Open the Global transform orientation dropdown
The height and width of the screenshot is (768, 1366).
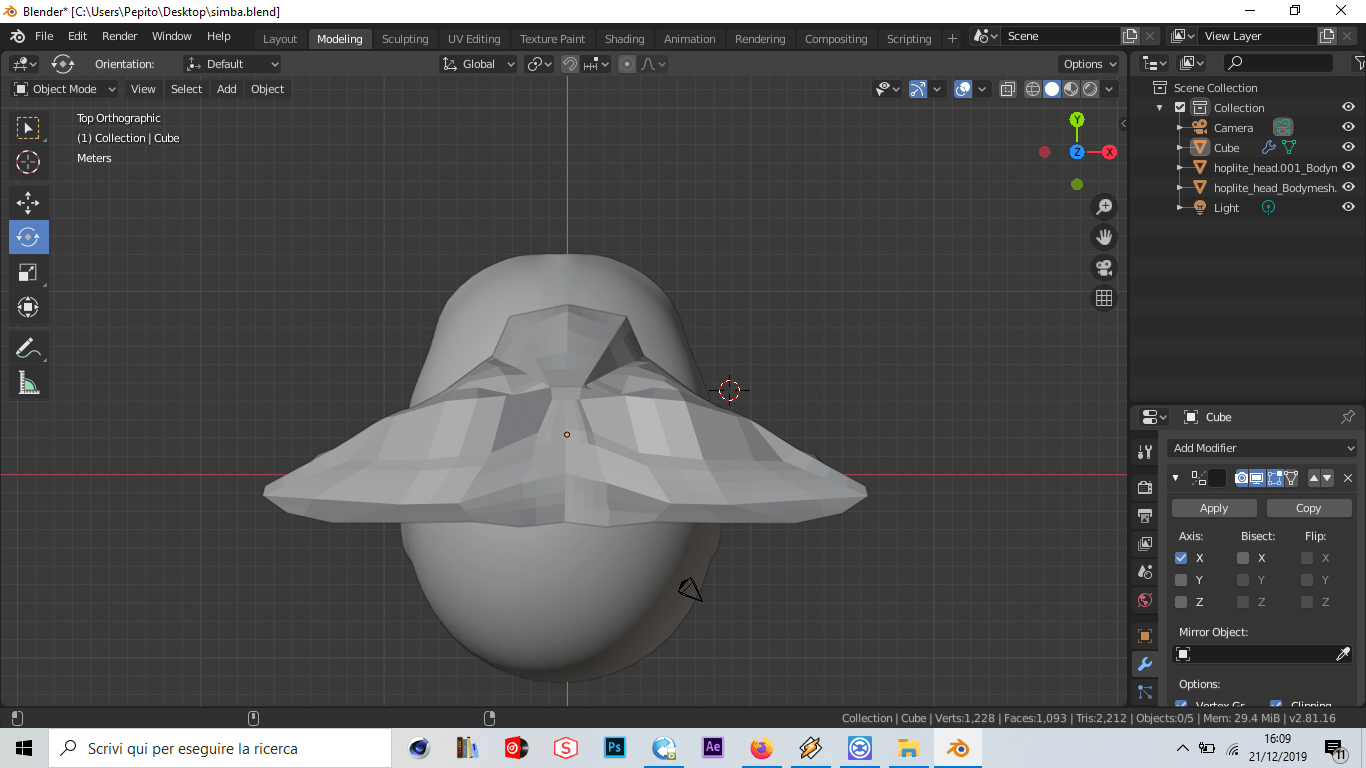(478, 64)
